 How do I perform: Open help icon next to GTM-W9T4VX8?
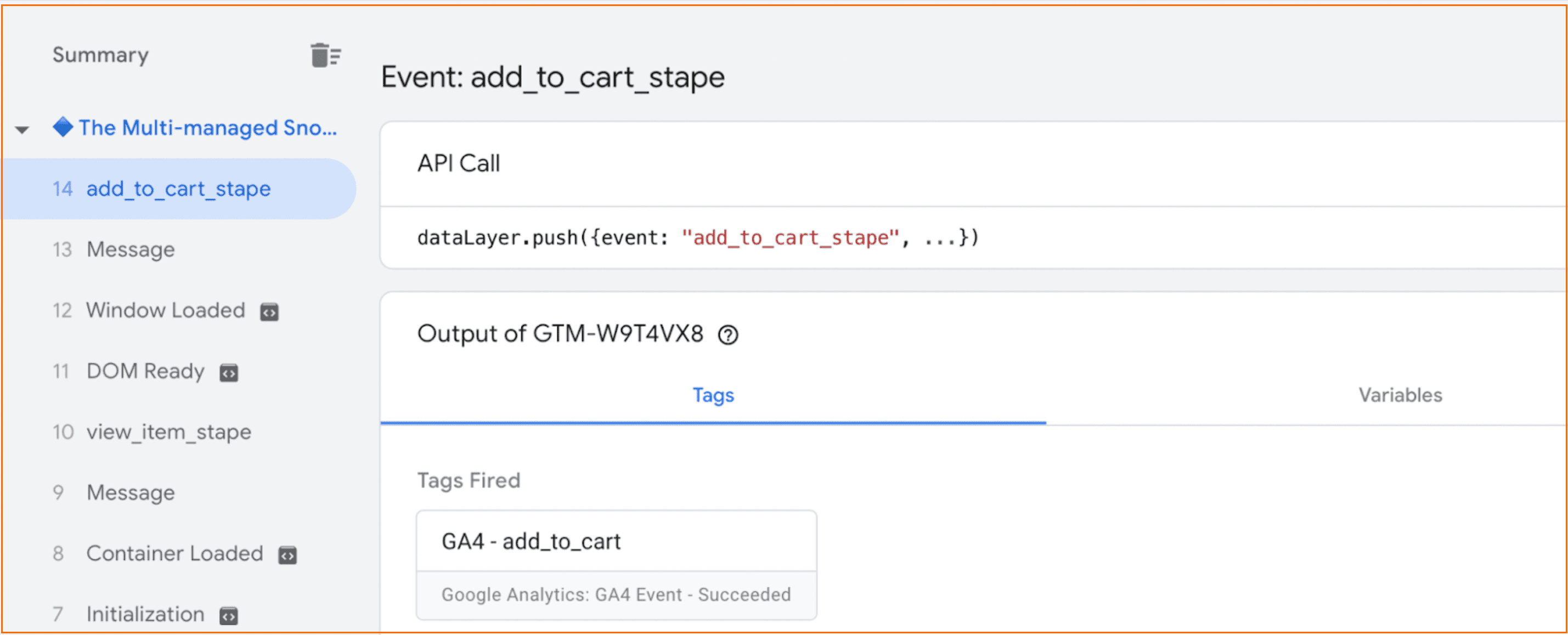coord(728,335)
